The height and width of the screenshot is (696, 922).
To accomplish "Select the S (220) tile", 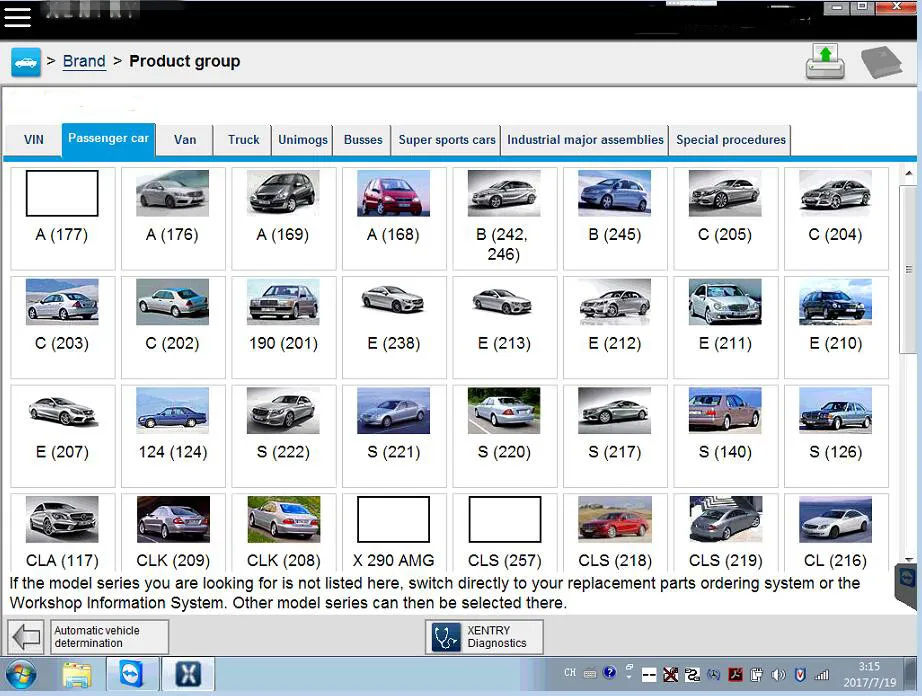I will tap(505, 436).
